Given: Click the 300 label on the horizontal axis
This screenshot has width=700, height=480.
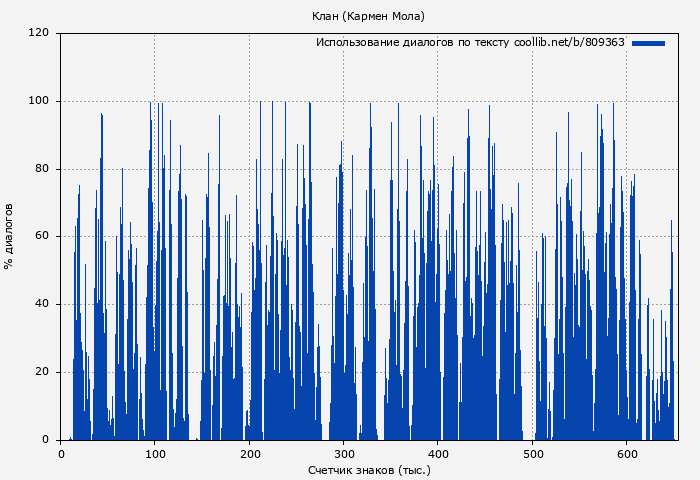Looking at the screenshot, I should coord(343,454).
